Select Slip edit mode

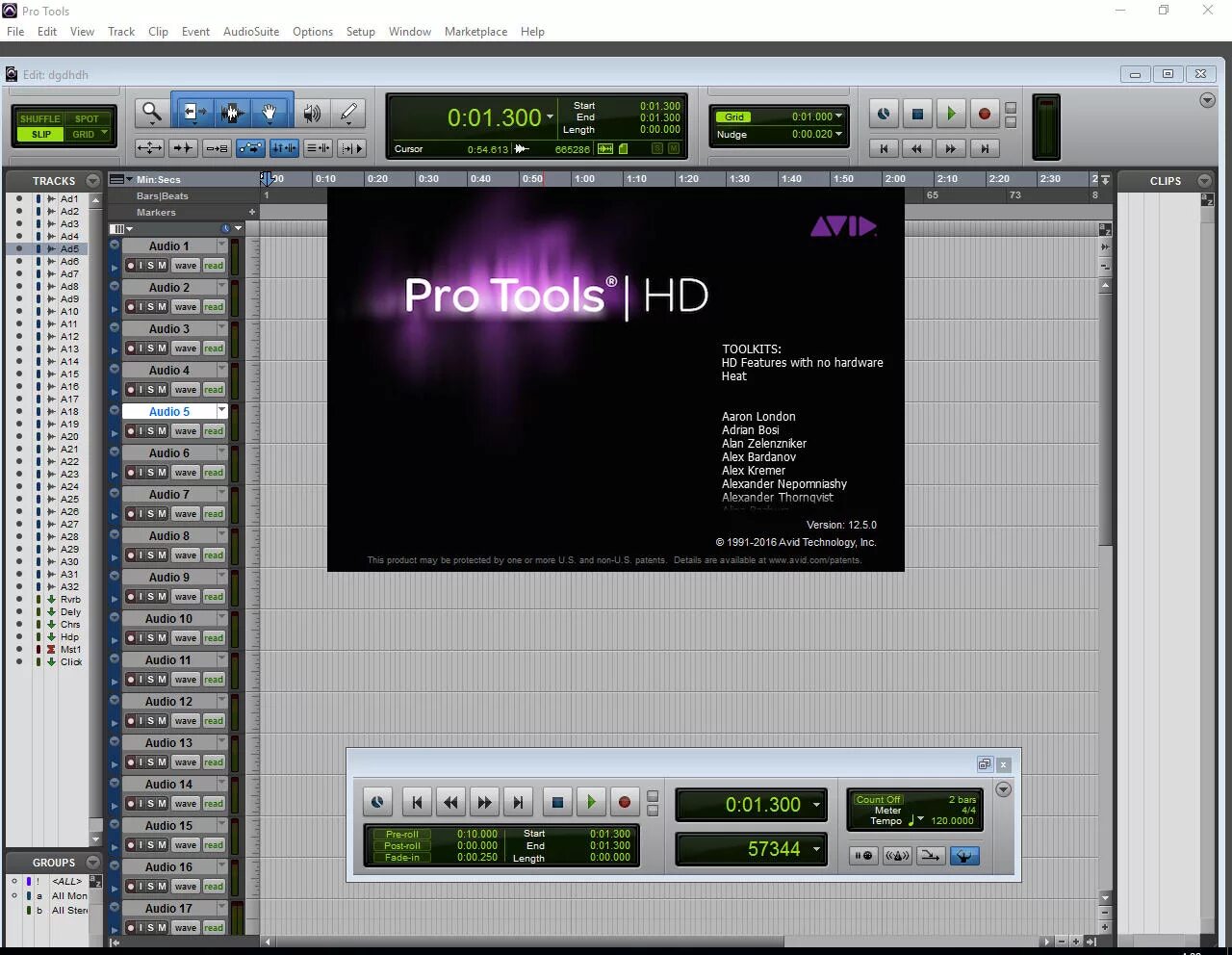pos(40,134)
